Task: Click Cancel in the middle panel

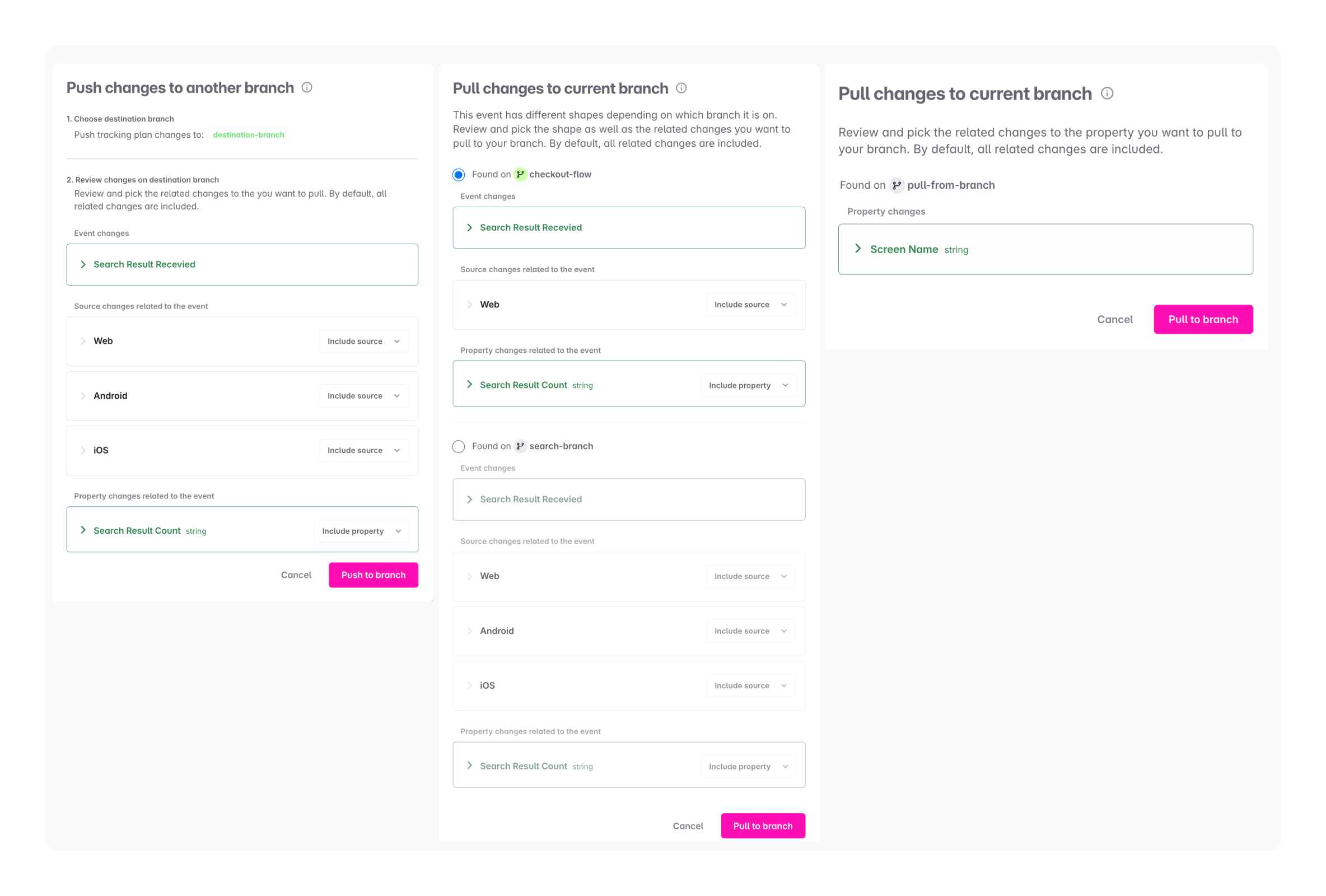Action: (x=688, y=825)
